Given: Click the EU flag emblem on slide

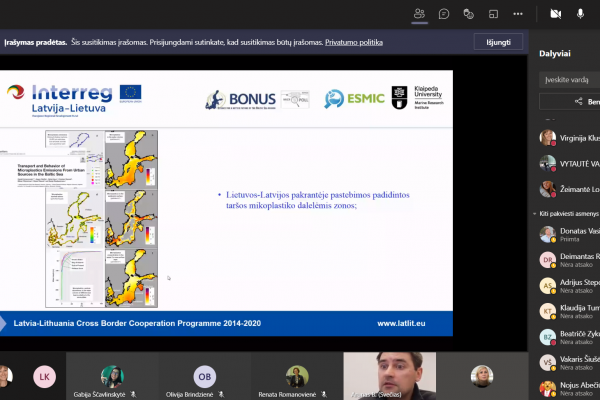Looking at the screenshot, I should 130,93.
